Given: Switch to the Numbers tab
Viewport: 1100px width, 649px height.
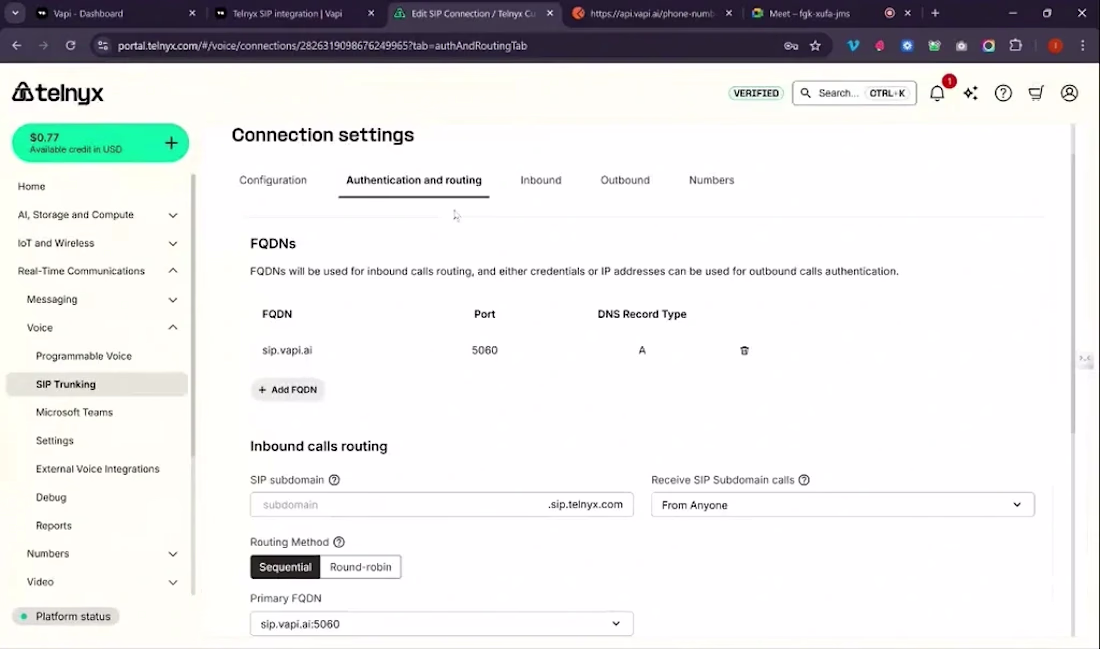Looking at the screenshot, I should 711,180.
